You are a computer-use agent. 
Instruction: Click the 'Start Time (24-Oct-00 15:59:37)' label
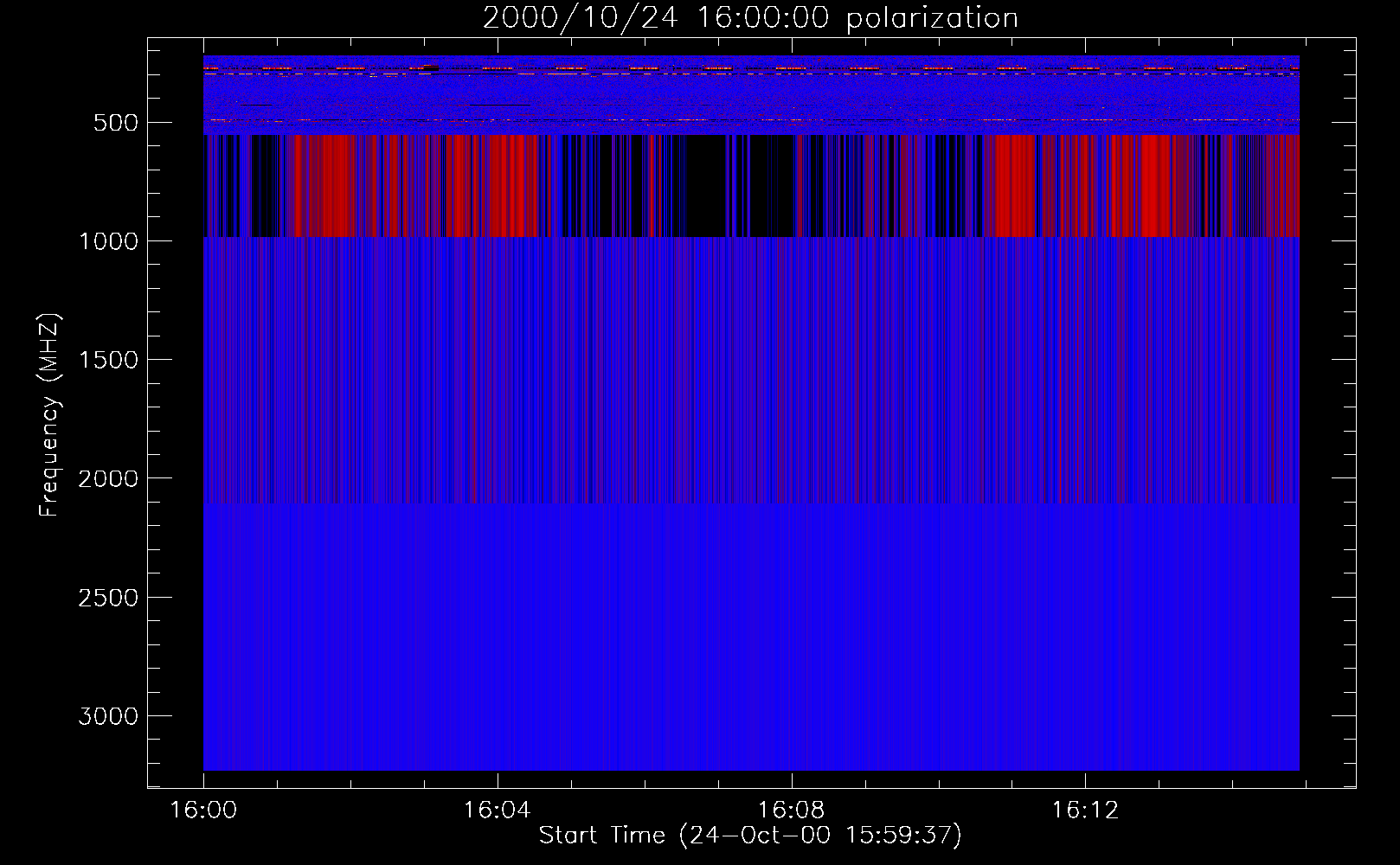coord(750,835)
